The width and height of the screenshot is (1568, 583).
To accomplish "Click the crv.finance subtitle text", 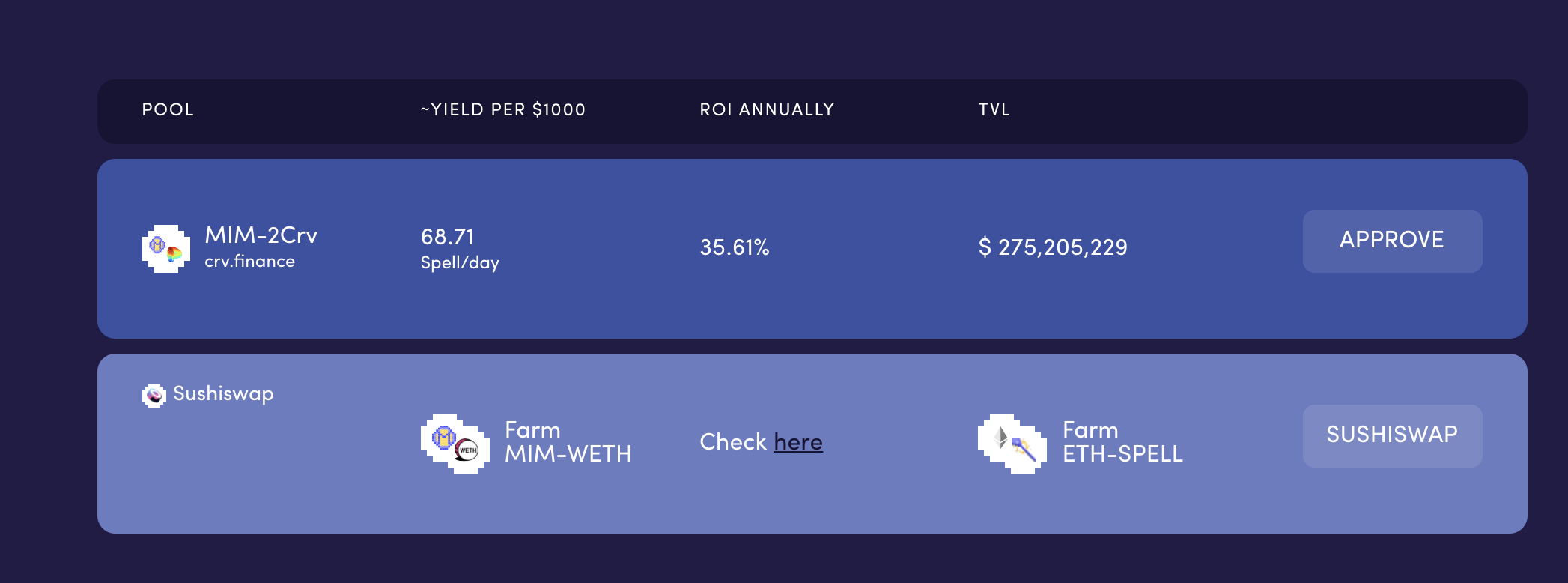I will (x=249, y=262).
